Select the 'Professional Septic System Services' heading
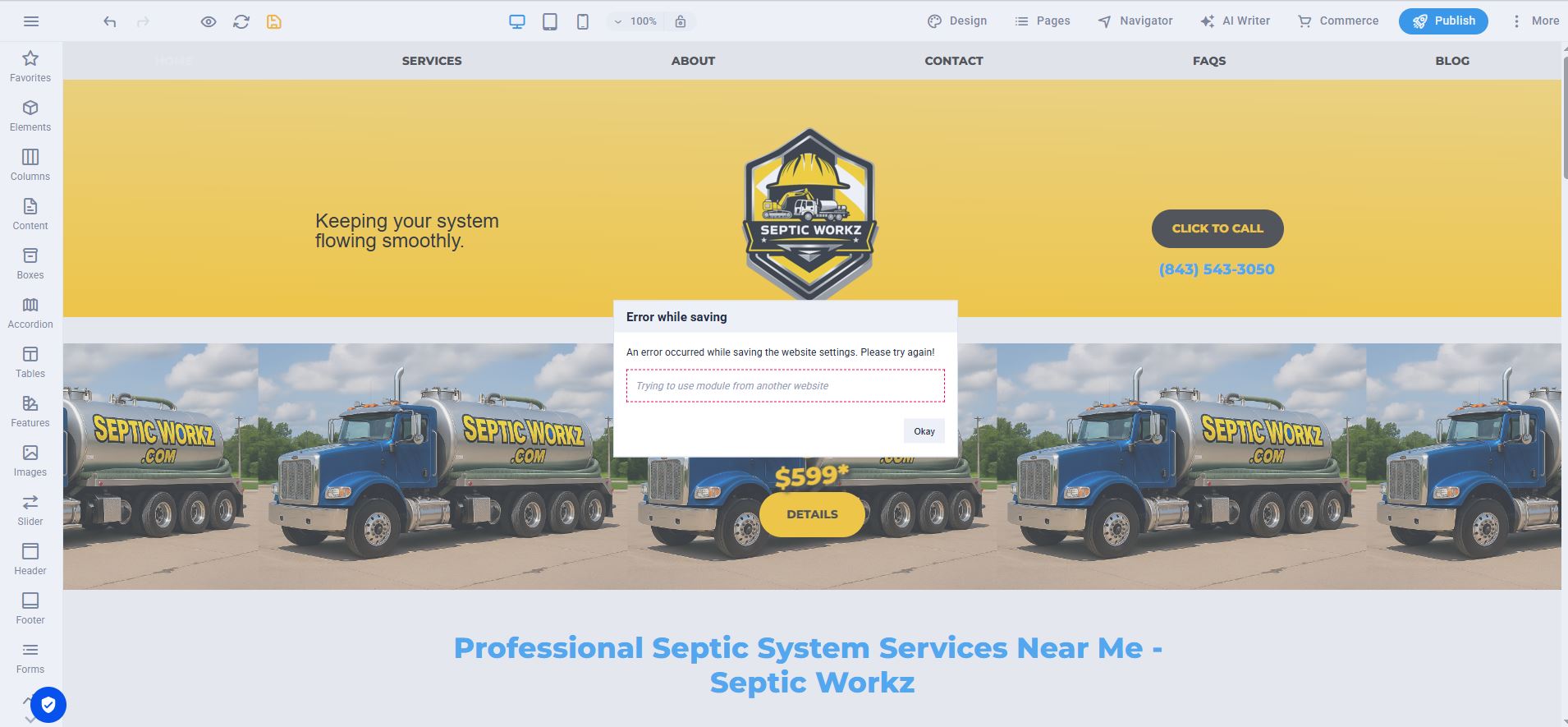This screenshot has width=1568, height=727. 809,665
